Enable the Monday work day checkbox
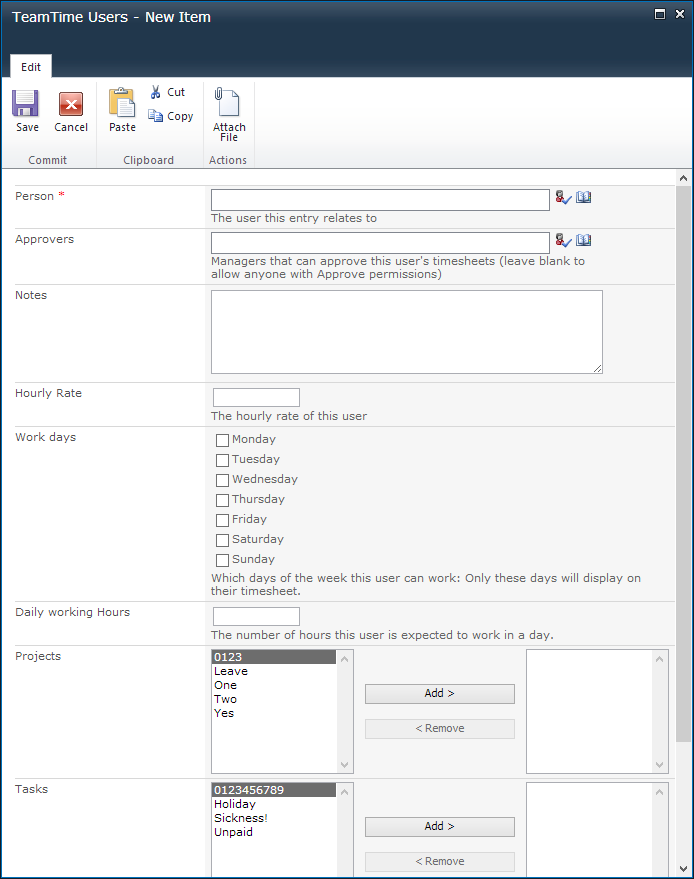694x879 pixels. pos(222,440)
